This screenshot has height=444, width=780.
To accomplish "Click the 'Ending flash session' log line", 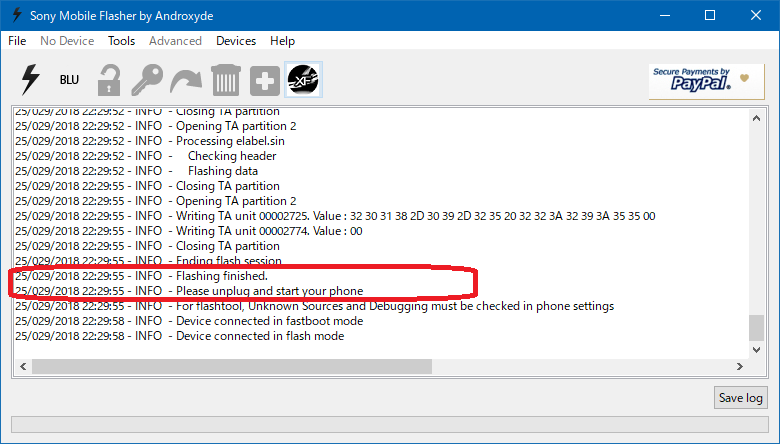I will pos(148,261).
